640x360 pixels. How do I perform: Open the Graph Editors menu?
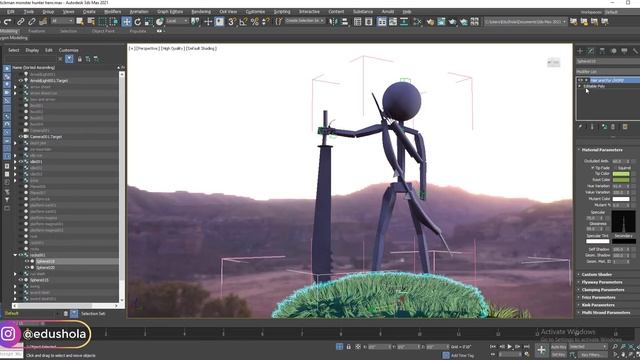(x=170, y=12)
